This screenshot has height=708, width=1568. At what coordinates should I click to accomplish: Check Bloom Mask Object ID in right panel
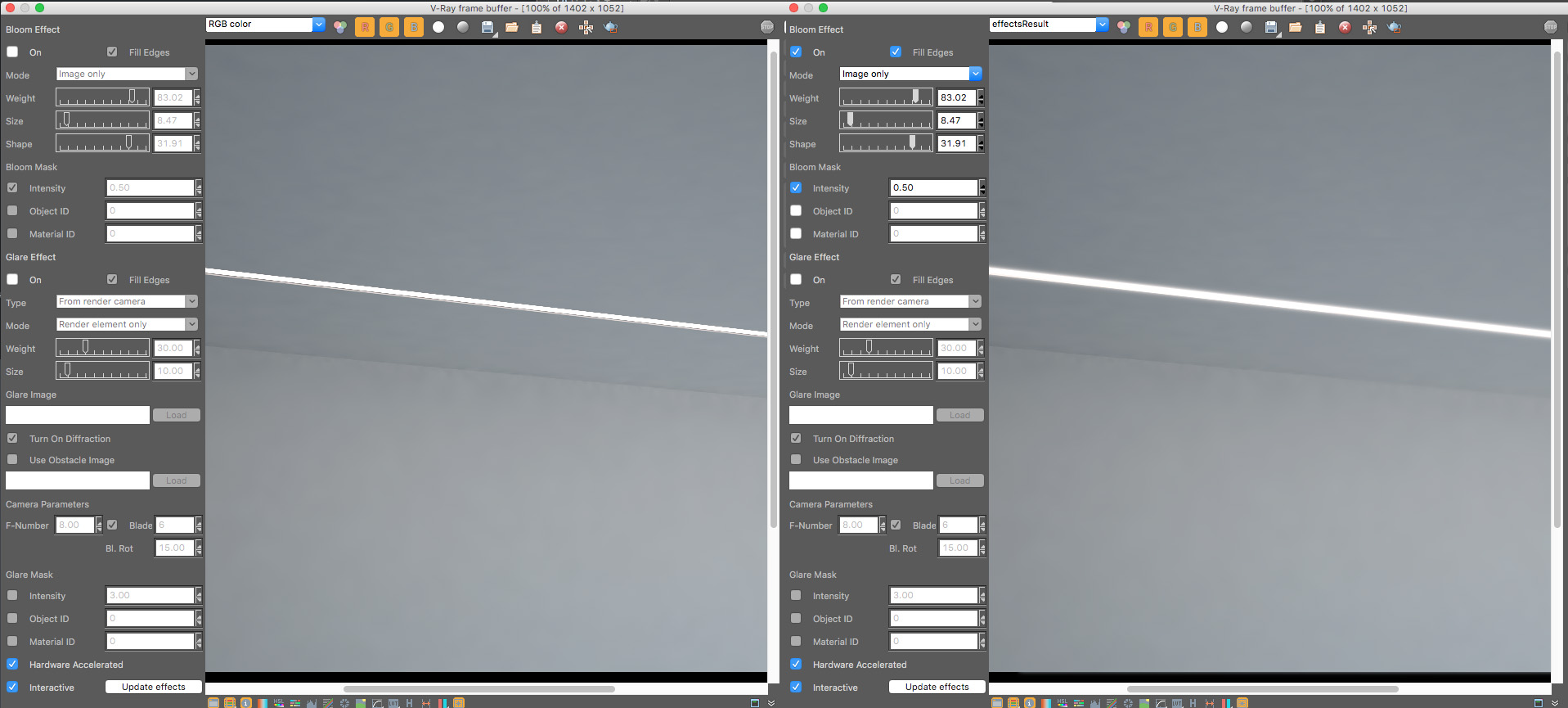pyautogui.click(x=796, y=210)
